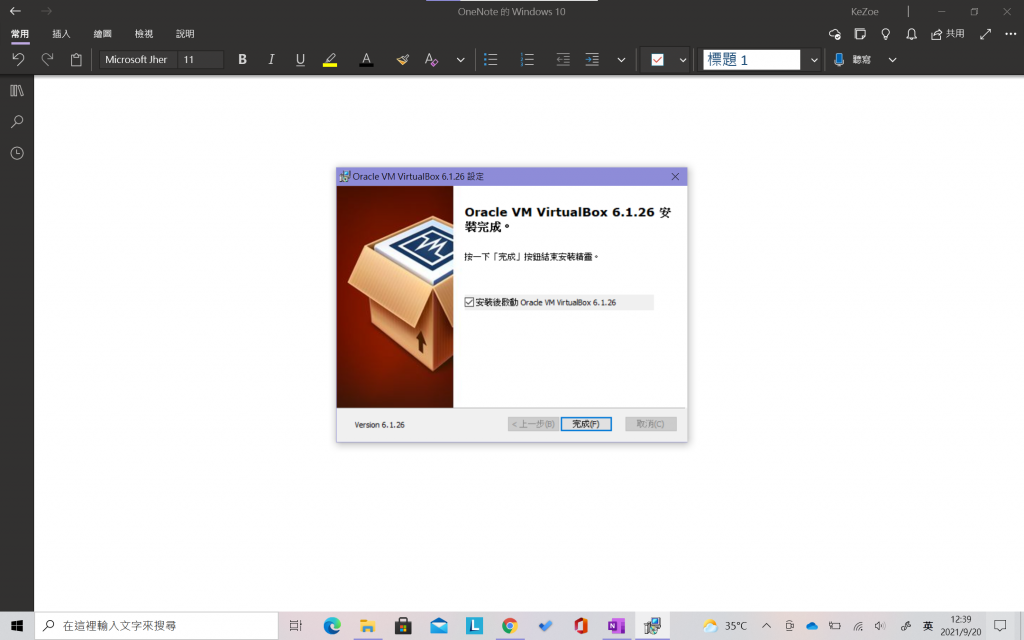Screen dimensions: 1024x640
Task: Open the Windows Start menu
Action: (17, 626)
